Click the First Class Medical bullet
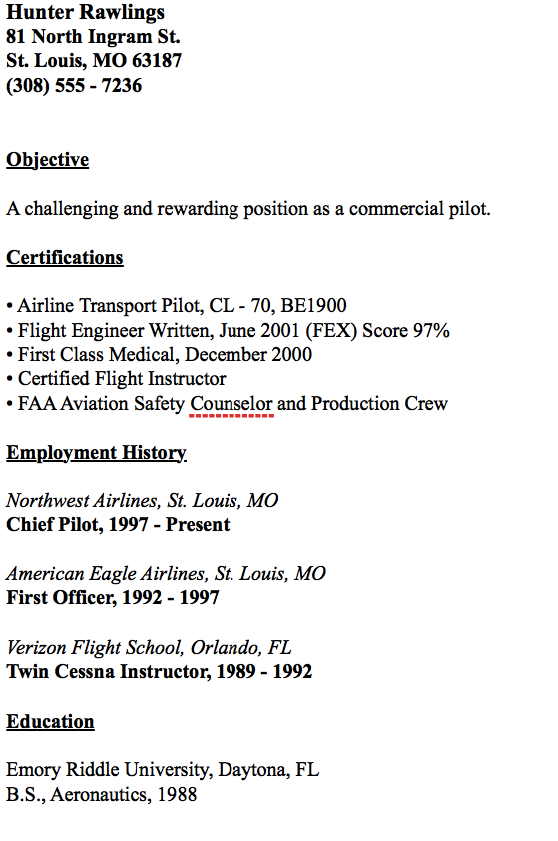The height and width of the screenshot is (841, 558). 159,355
